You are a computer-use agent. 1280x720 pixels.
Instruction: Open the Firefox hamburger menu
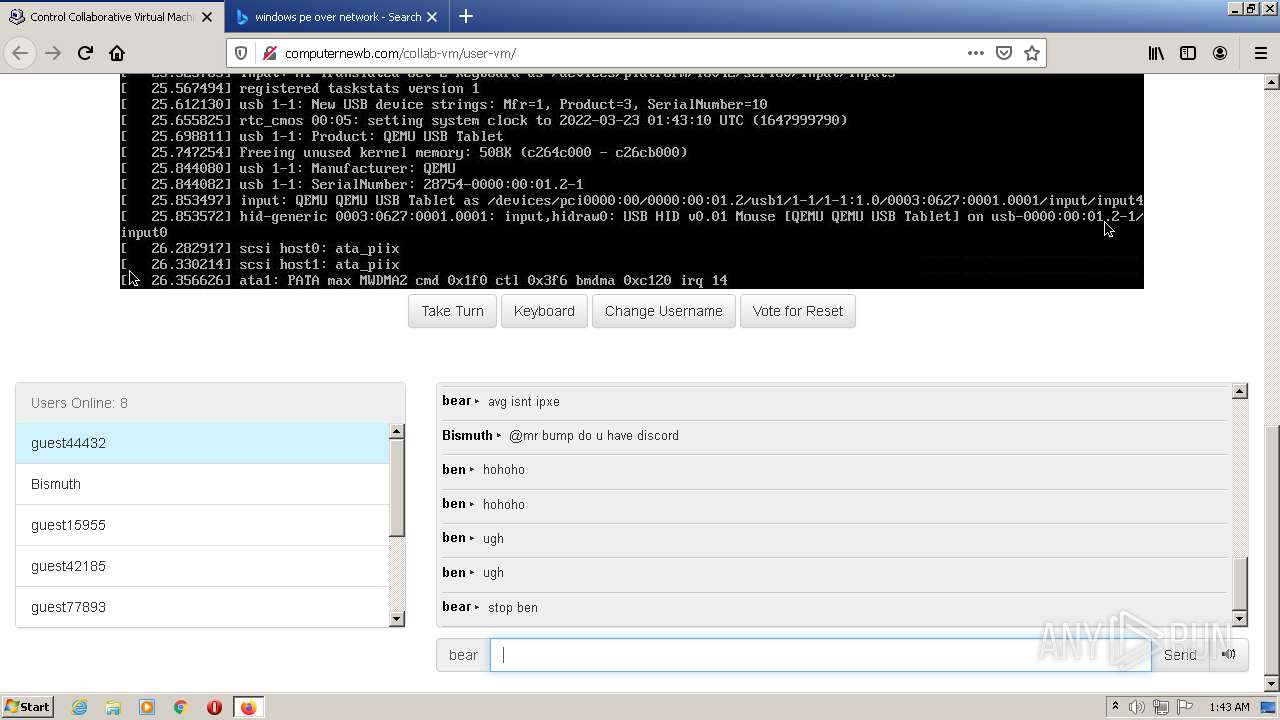tap(1260, 53)
